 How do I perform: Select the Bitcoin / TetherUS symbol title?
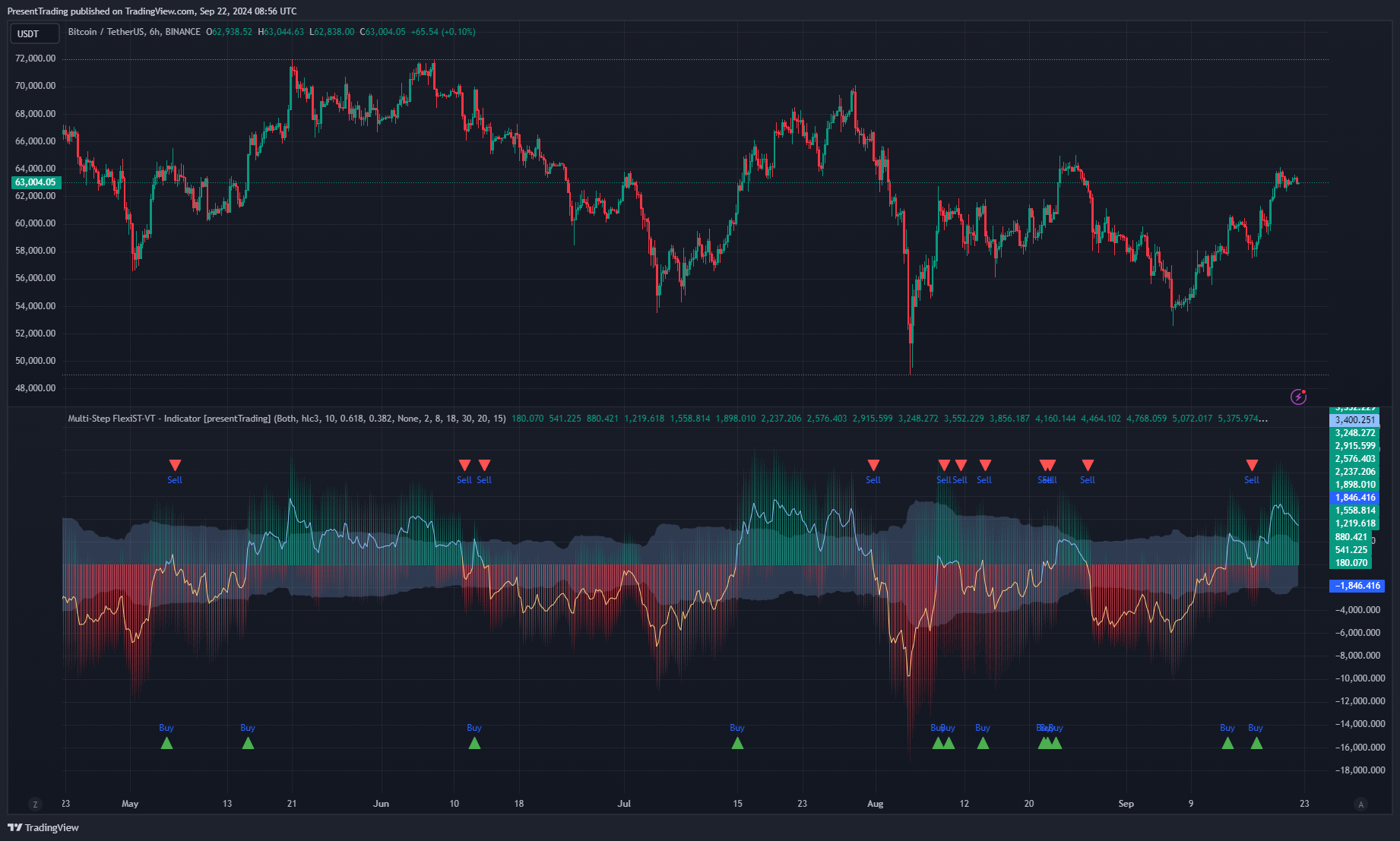pos(135,32)
